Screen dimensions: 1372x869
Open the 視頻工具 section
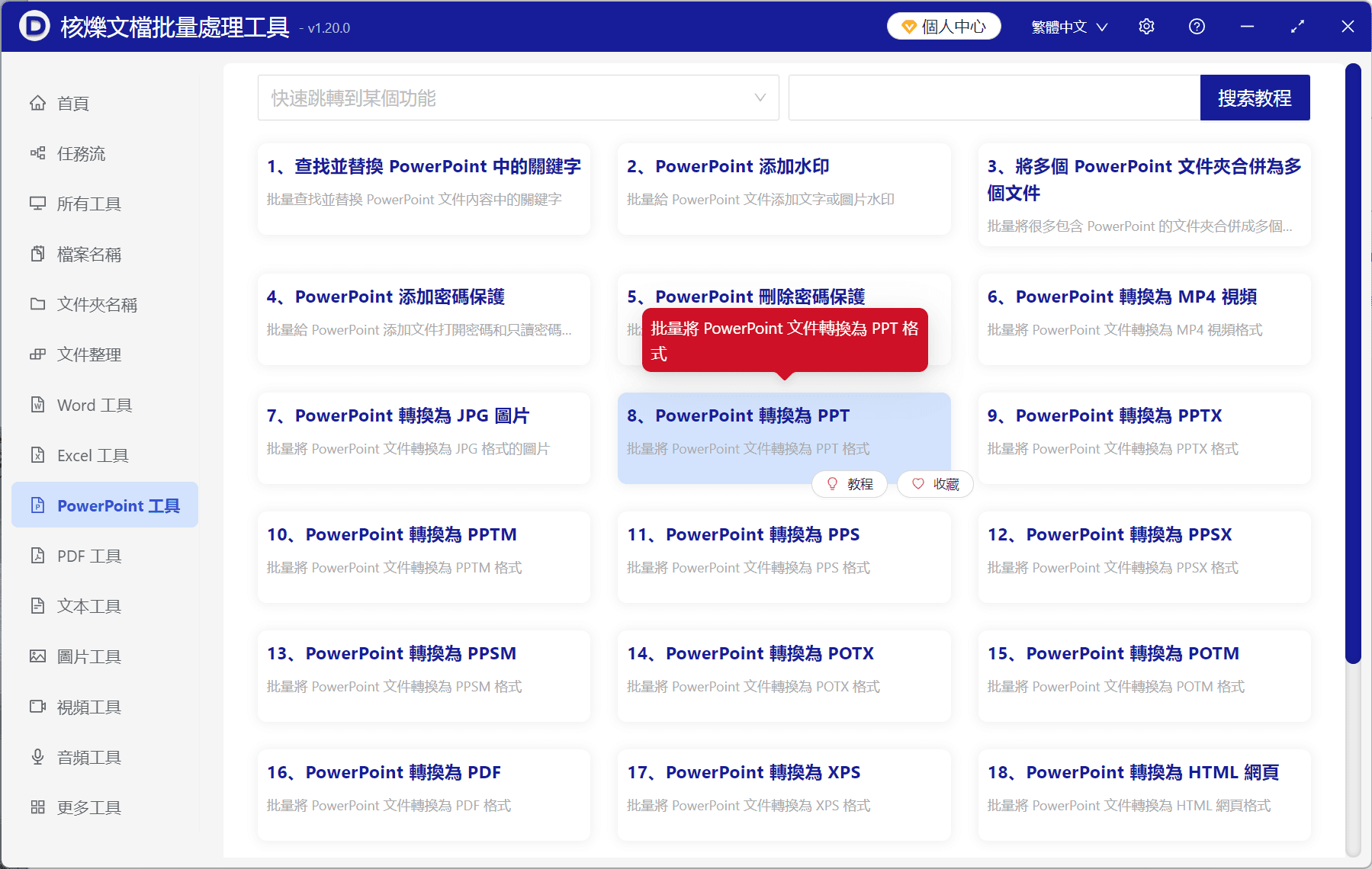[88, 706]
